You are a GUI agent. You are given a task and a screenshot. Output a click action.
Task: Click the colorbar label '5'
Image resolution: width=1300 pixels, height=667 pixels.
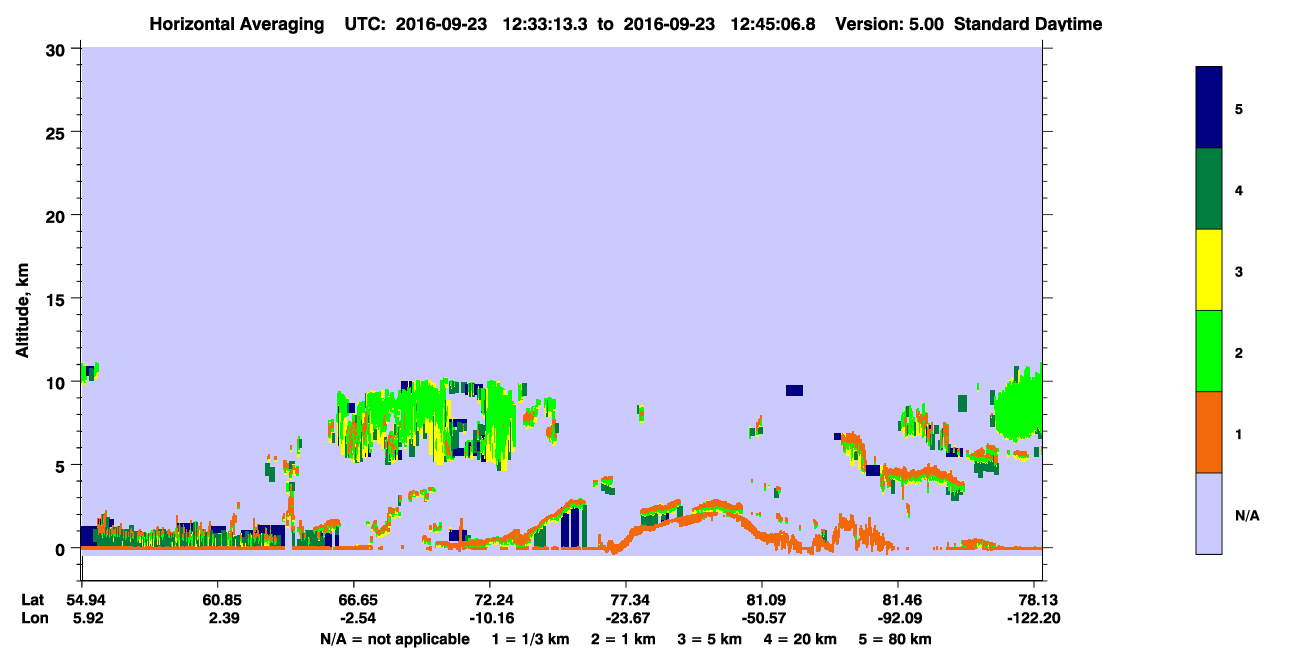click(x=1239, y=108)
